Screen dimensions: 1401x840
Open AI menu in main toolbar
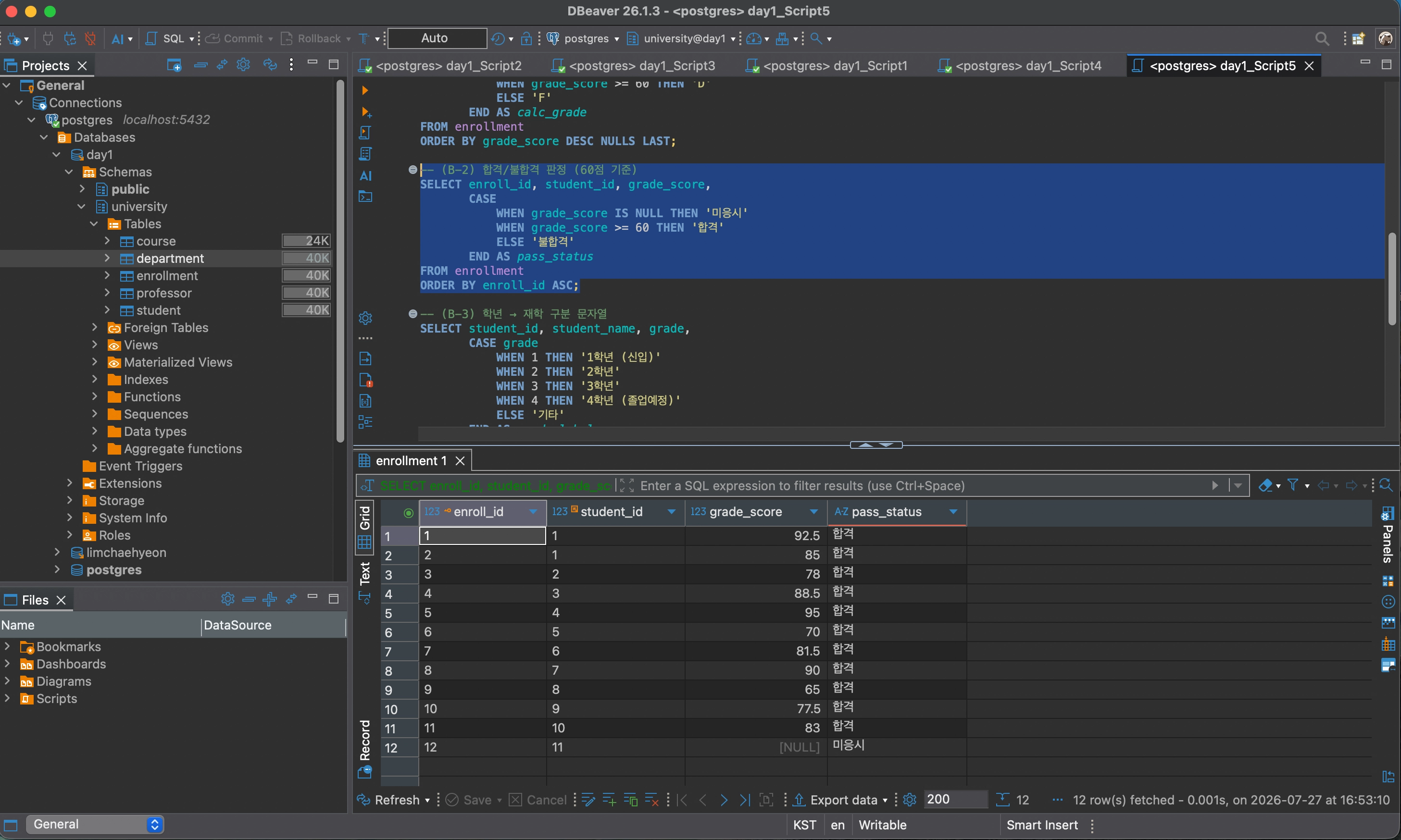click(x=122, y=38)
